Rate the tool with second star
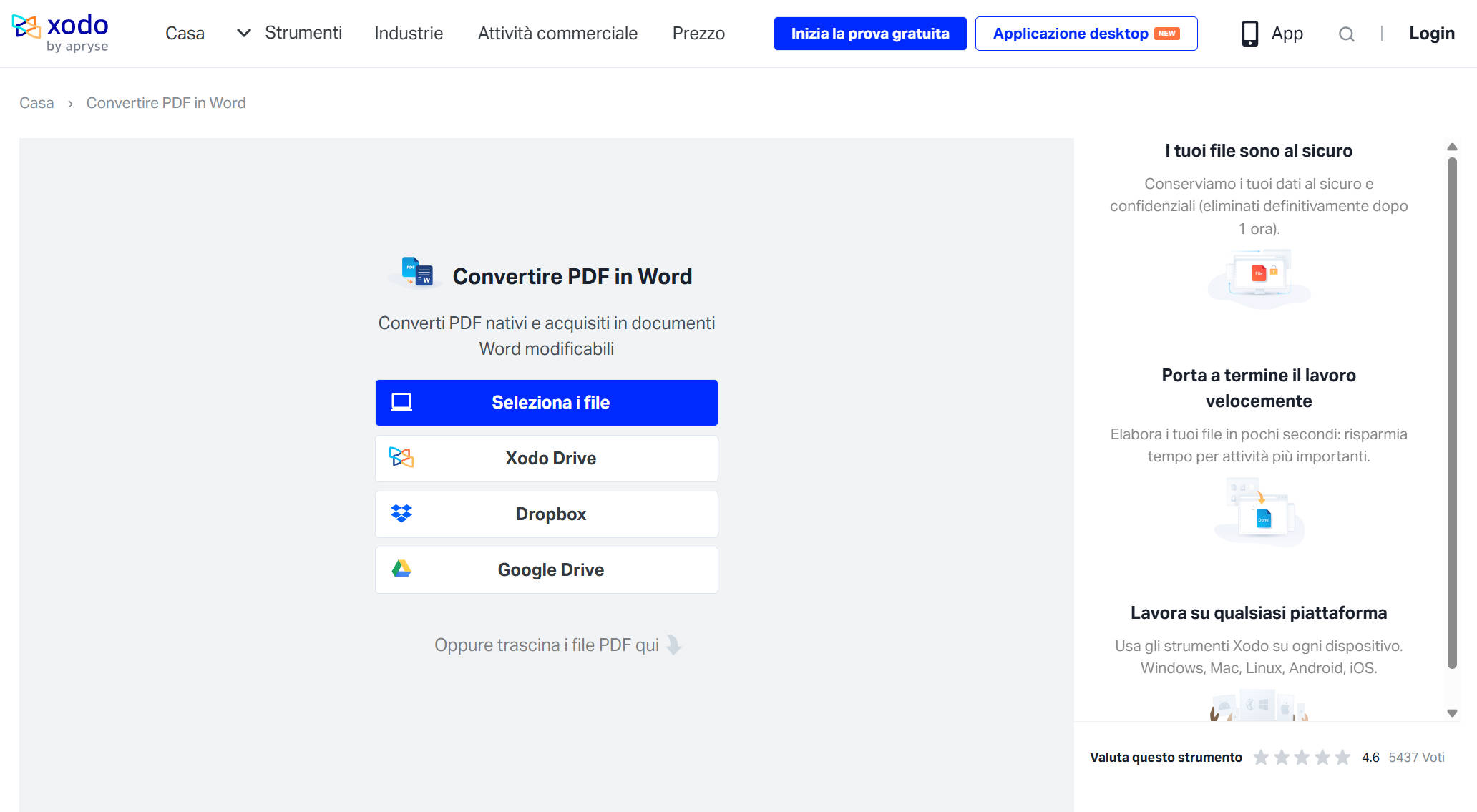This screenshot has height=812, width=1477. [x=1282, y=758]
